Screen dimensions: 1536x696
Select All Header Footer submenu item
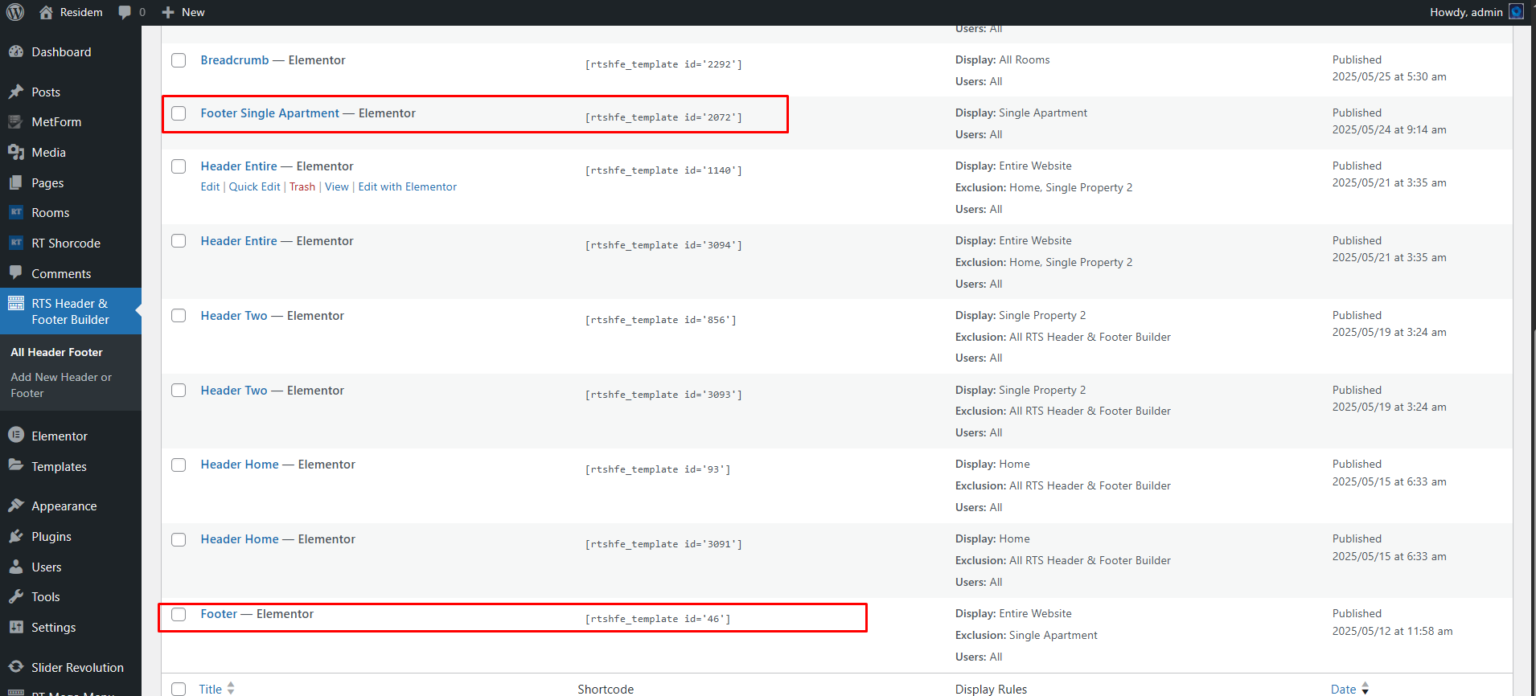click(55, 352)
